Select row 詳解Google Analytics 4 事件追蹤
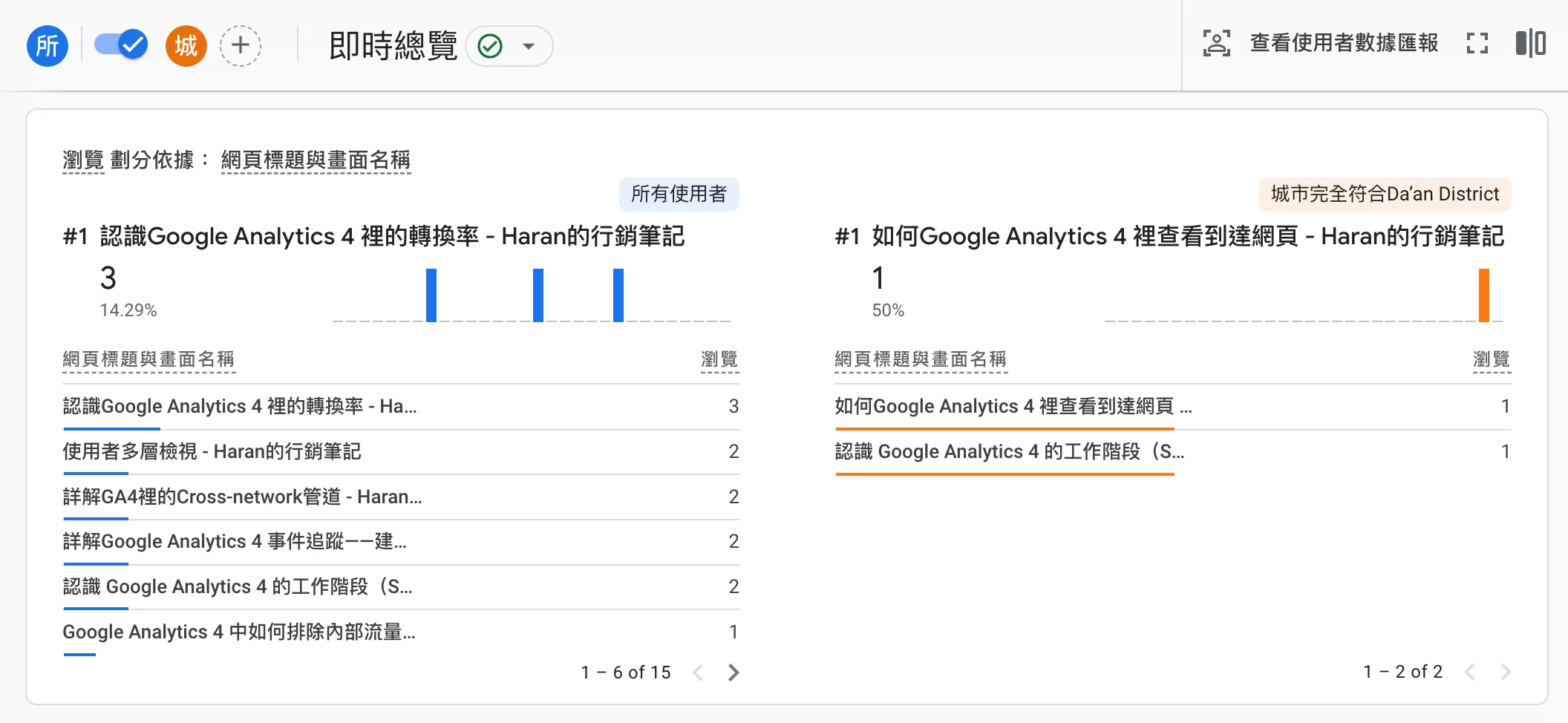This screenshot has width=1568, height=723. 401,542
